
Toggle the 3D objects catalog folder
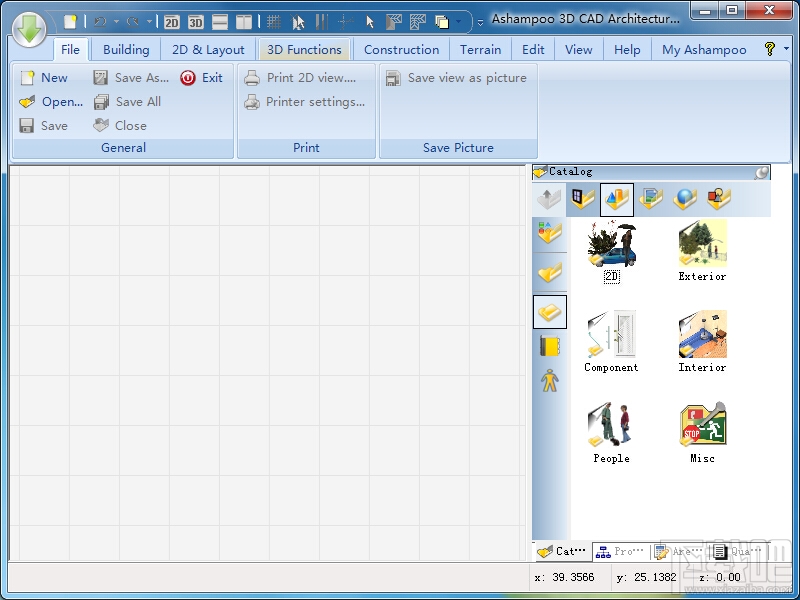click(616, 199)
